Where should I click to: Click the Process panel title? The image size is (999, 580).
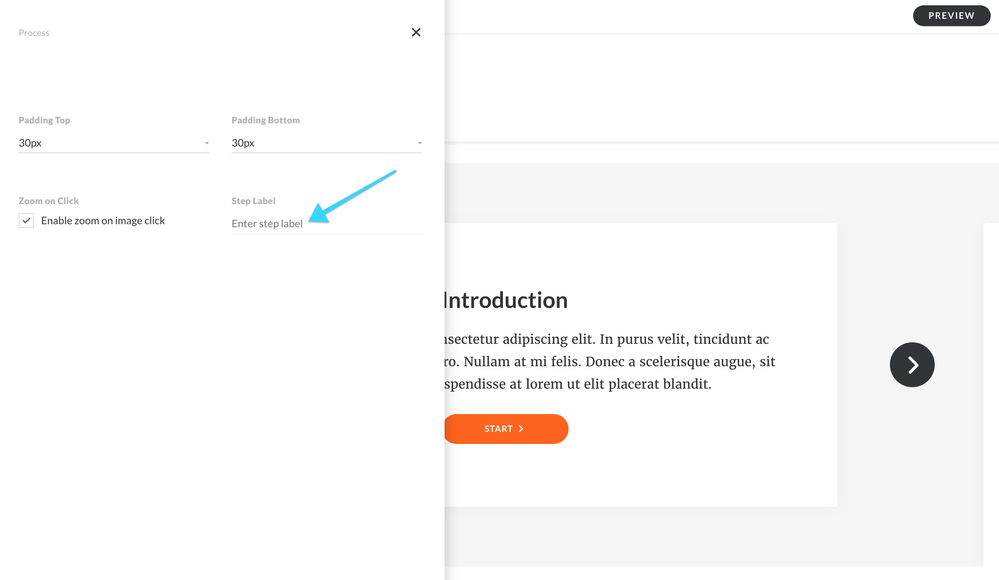(x=34, y=33)
